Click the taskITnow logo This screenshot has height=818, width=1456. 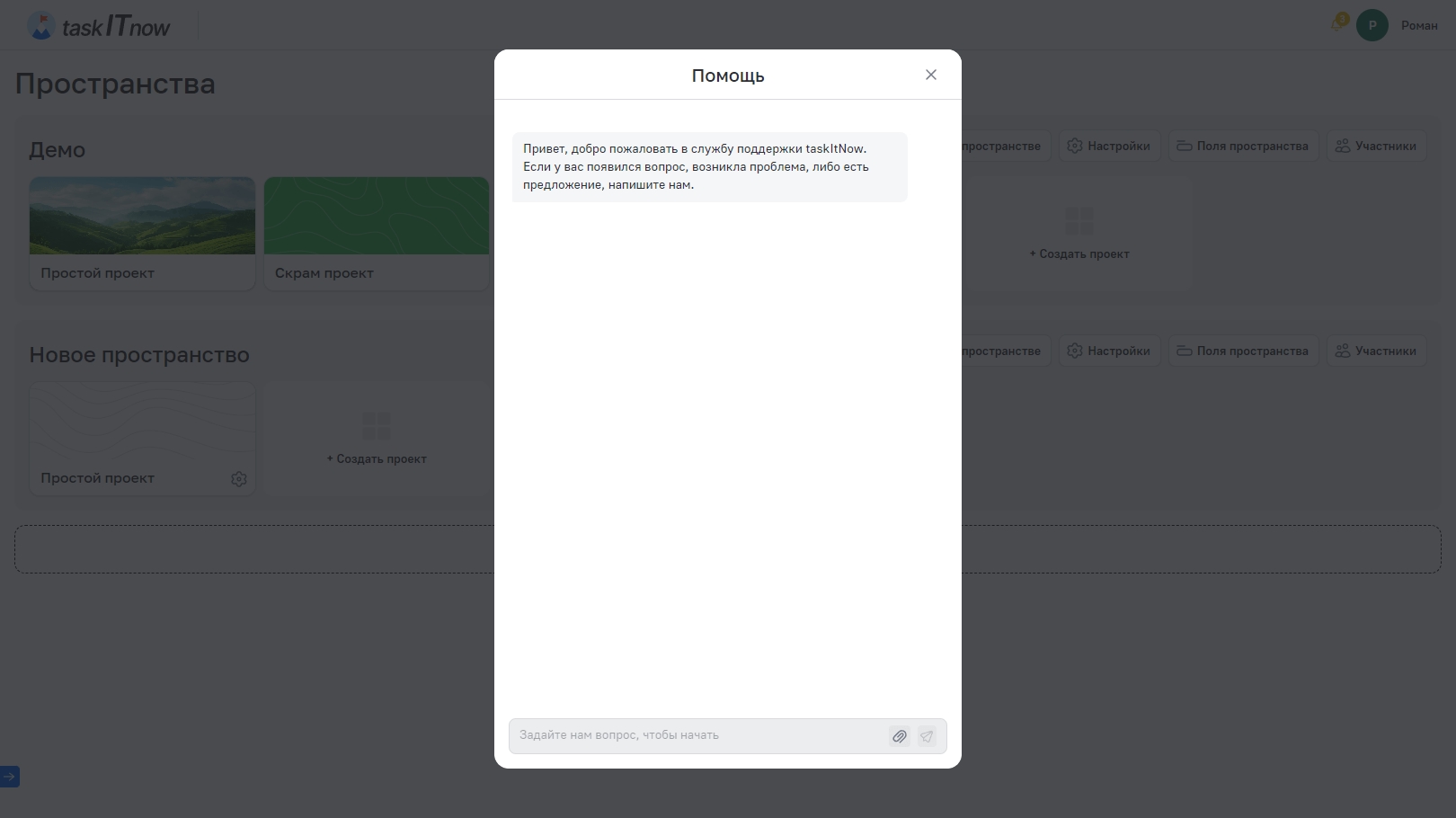[99, 25]
